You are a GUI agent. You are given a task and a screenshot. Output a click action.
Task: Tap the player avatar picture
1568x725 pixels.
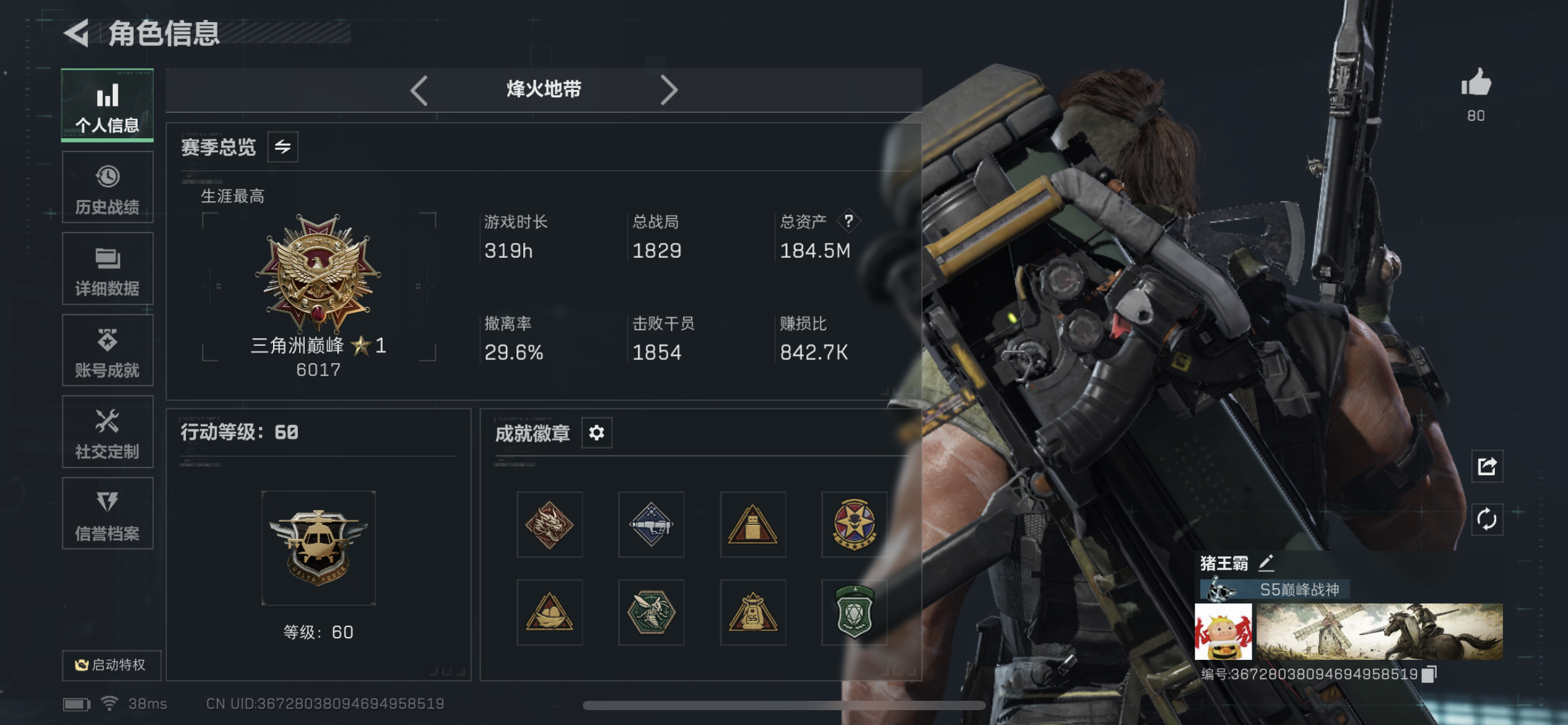click(1223, 631)
